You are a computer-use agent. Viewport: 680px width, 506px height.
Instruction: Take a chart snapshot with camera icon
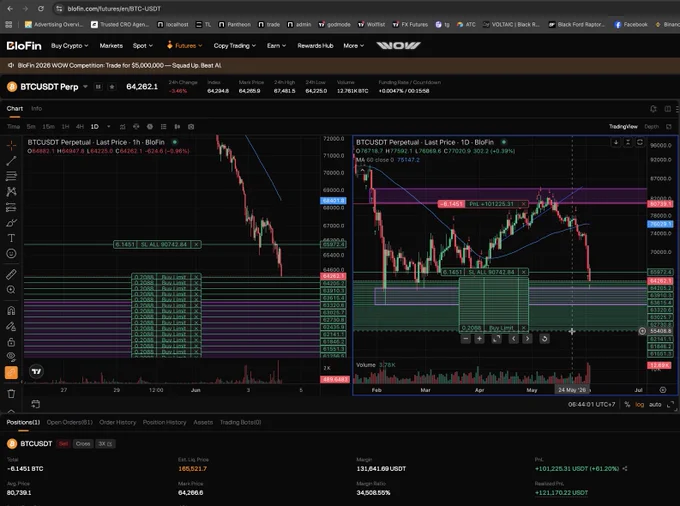pos(191,127)
